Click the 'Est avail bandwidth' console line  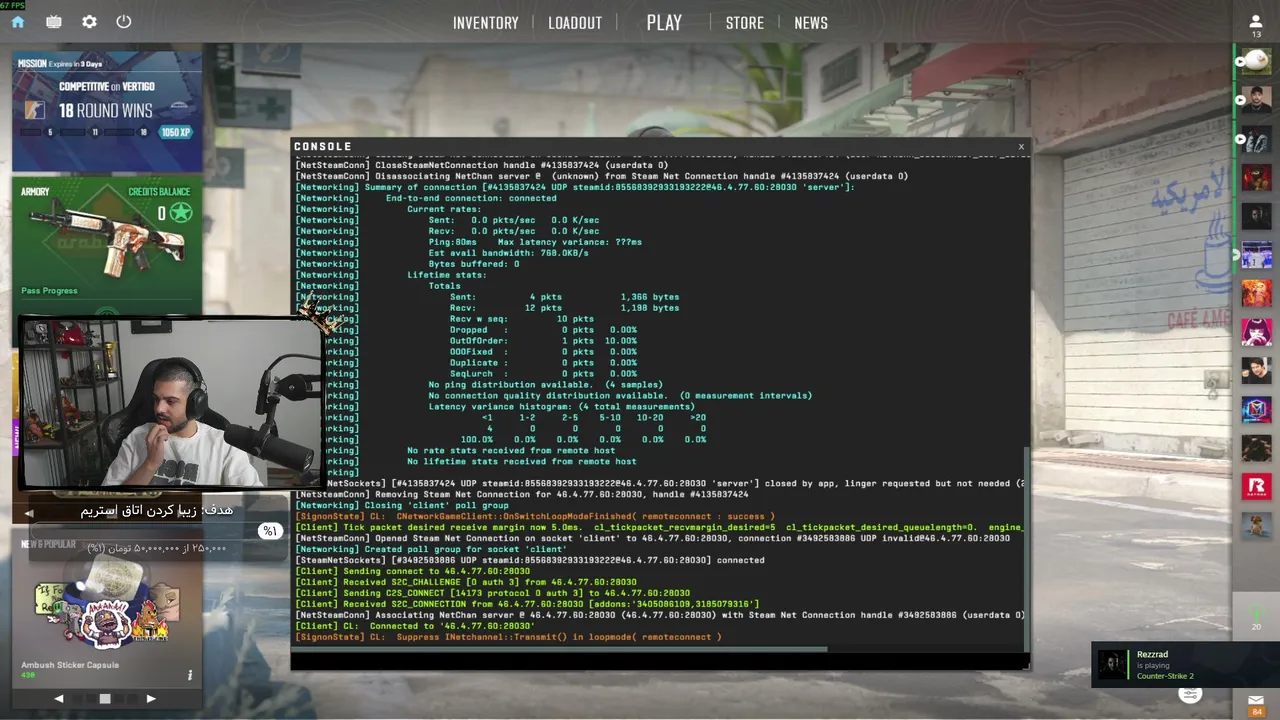click(x=508, y=253)
